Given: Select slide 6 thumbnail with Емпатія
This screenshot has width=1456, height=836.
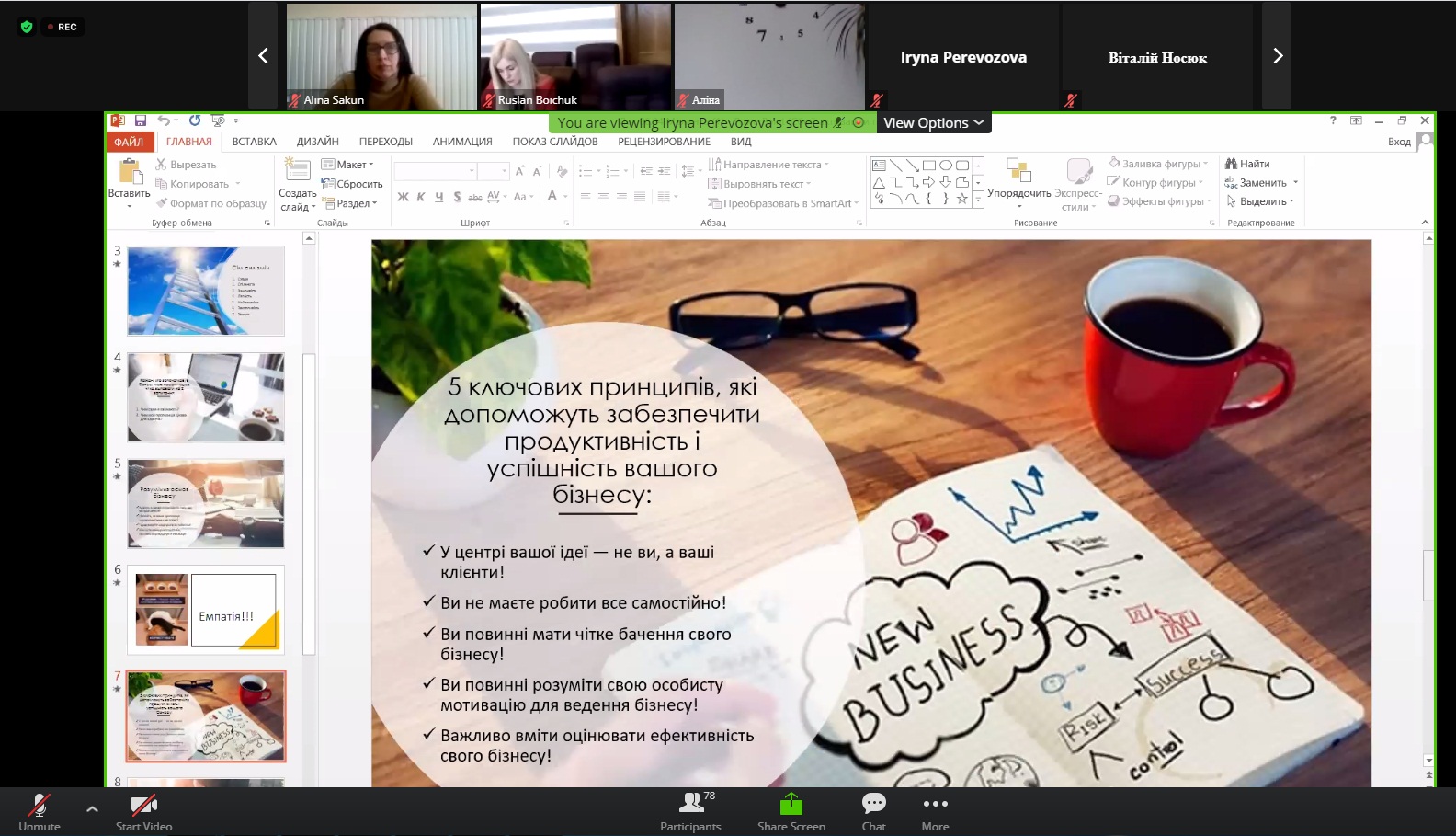Looking at the screenshot, I should tap(206, 610).
